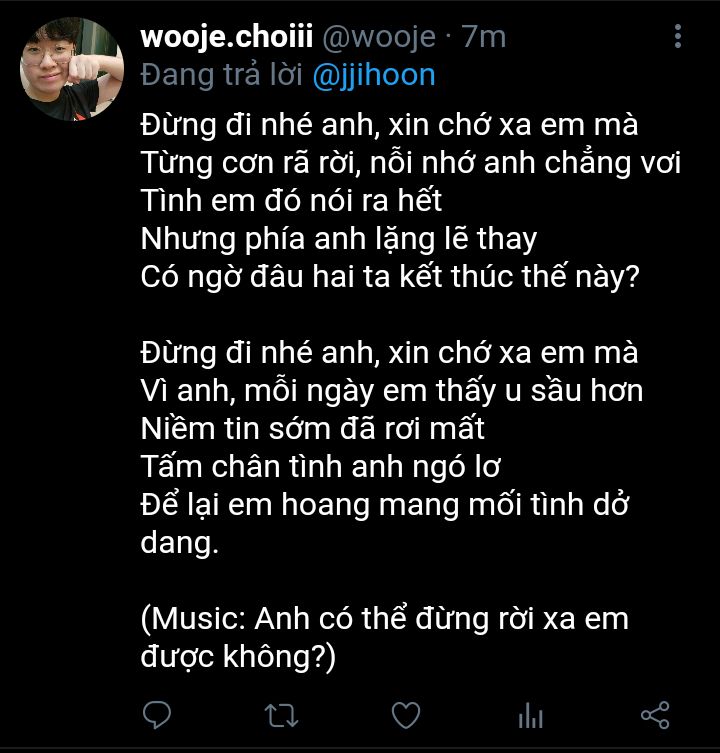Open the three-dot more options menu
This screenshot has width=720, height=753.
678,36
